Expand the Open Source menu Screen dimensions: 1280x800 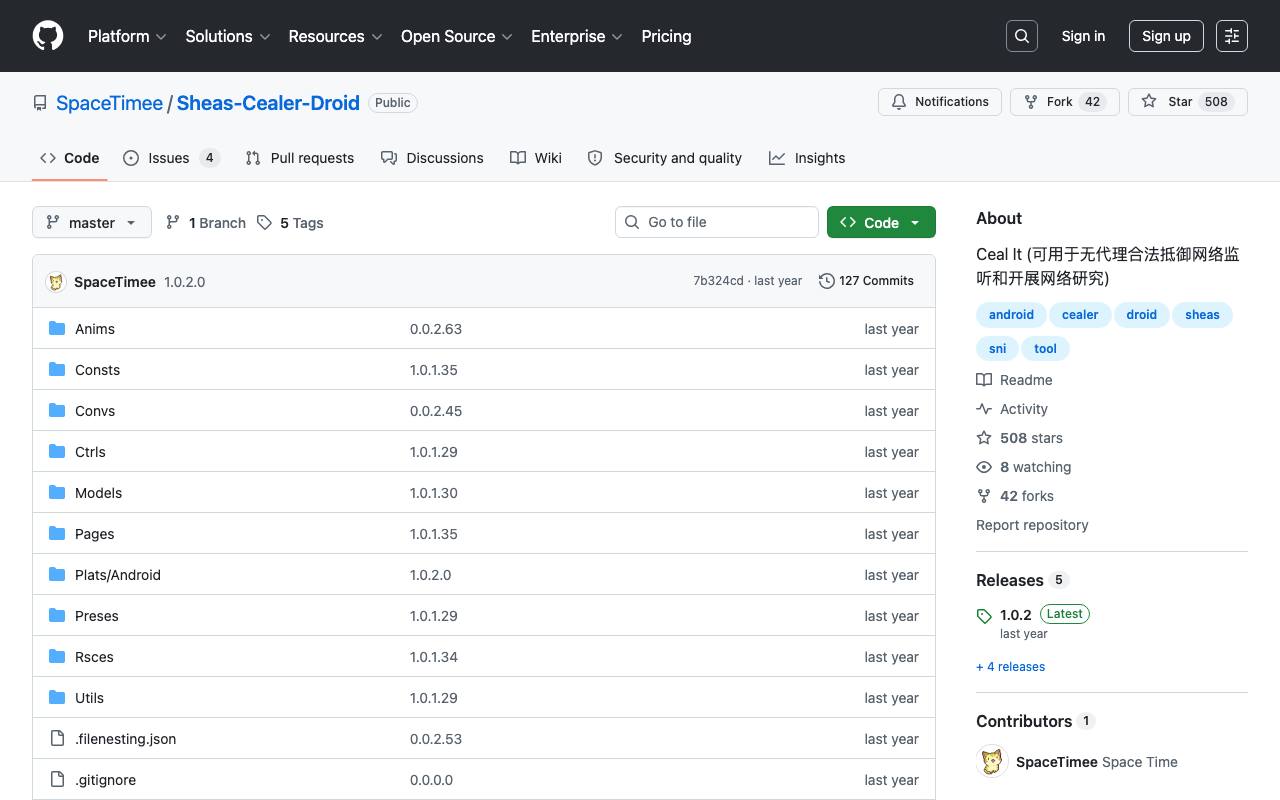coord(457,36)
